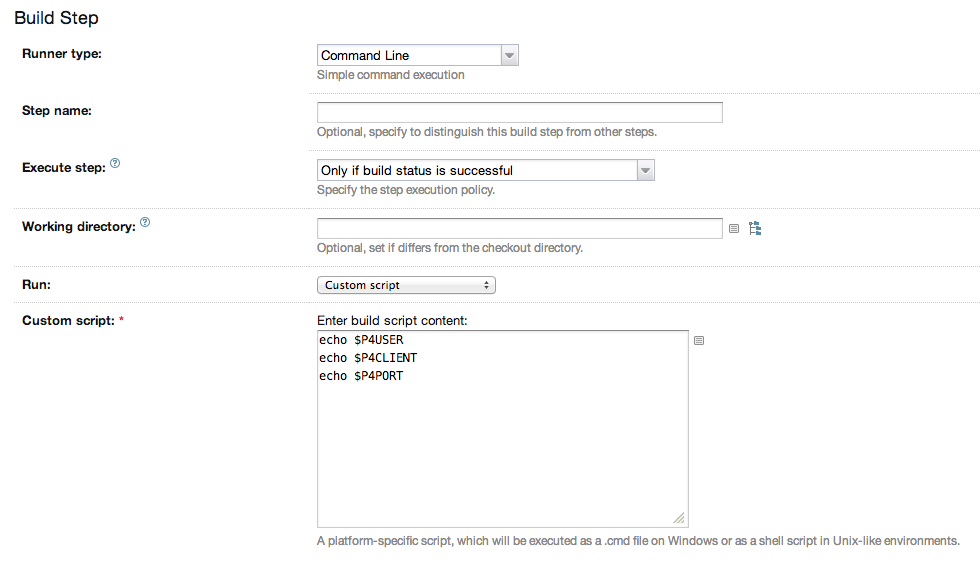The height and width of the screenshot is (570, 980).
Task: Click the 'Runner type:' label
Action: [62, 54]
